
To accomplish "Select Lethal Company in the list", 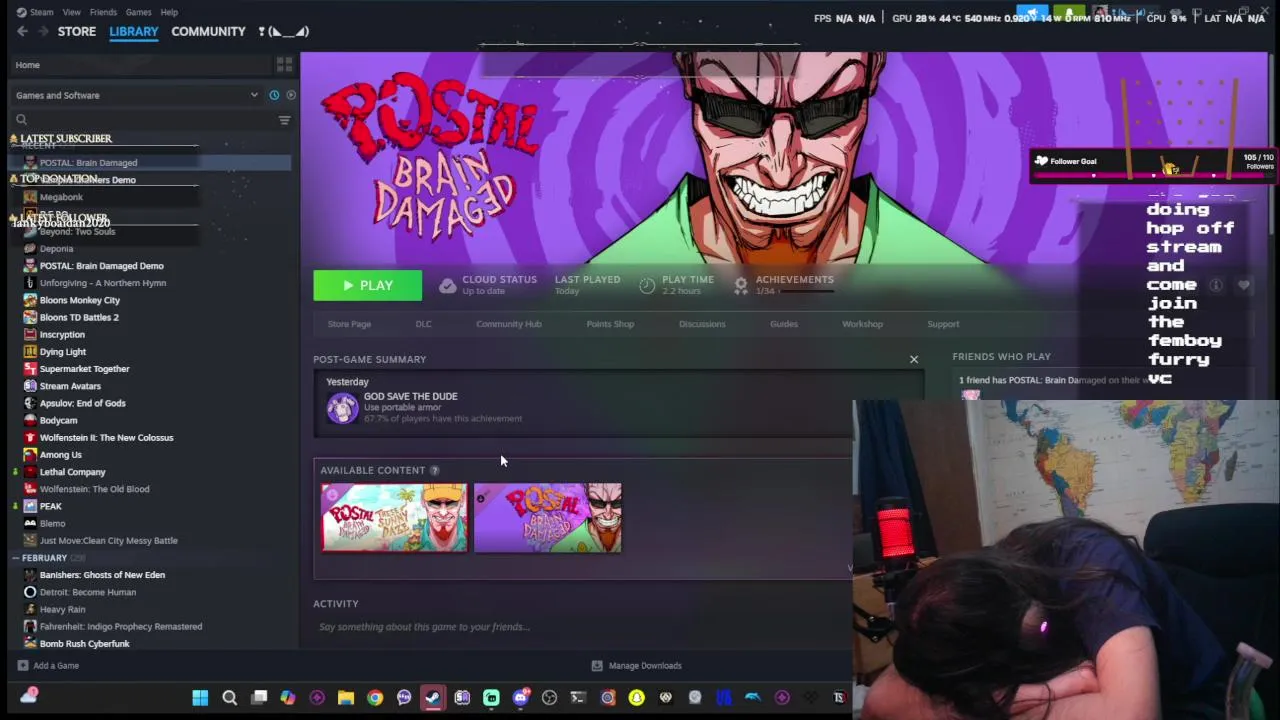I will 73,472.
